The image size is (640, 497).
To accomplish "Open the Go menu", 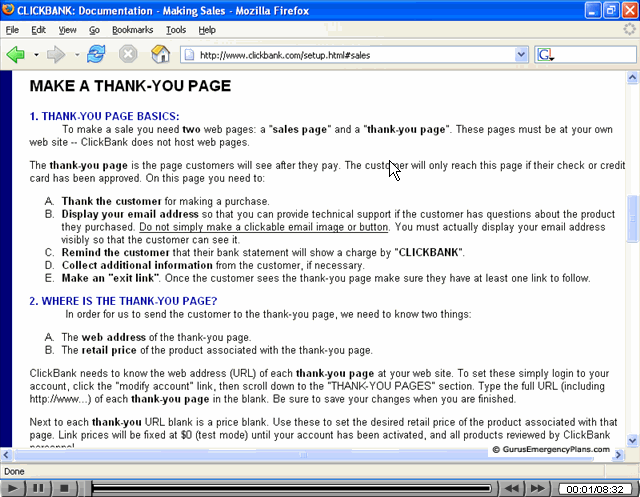I will point(94,30).
